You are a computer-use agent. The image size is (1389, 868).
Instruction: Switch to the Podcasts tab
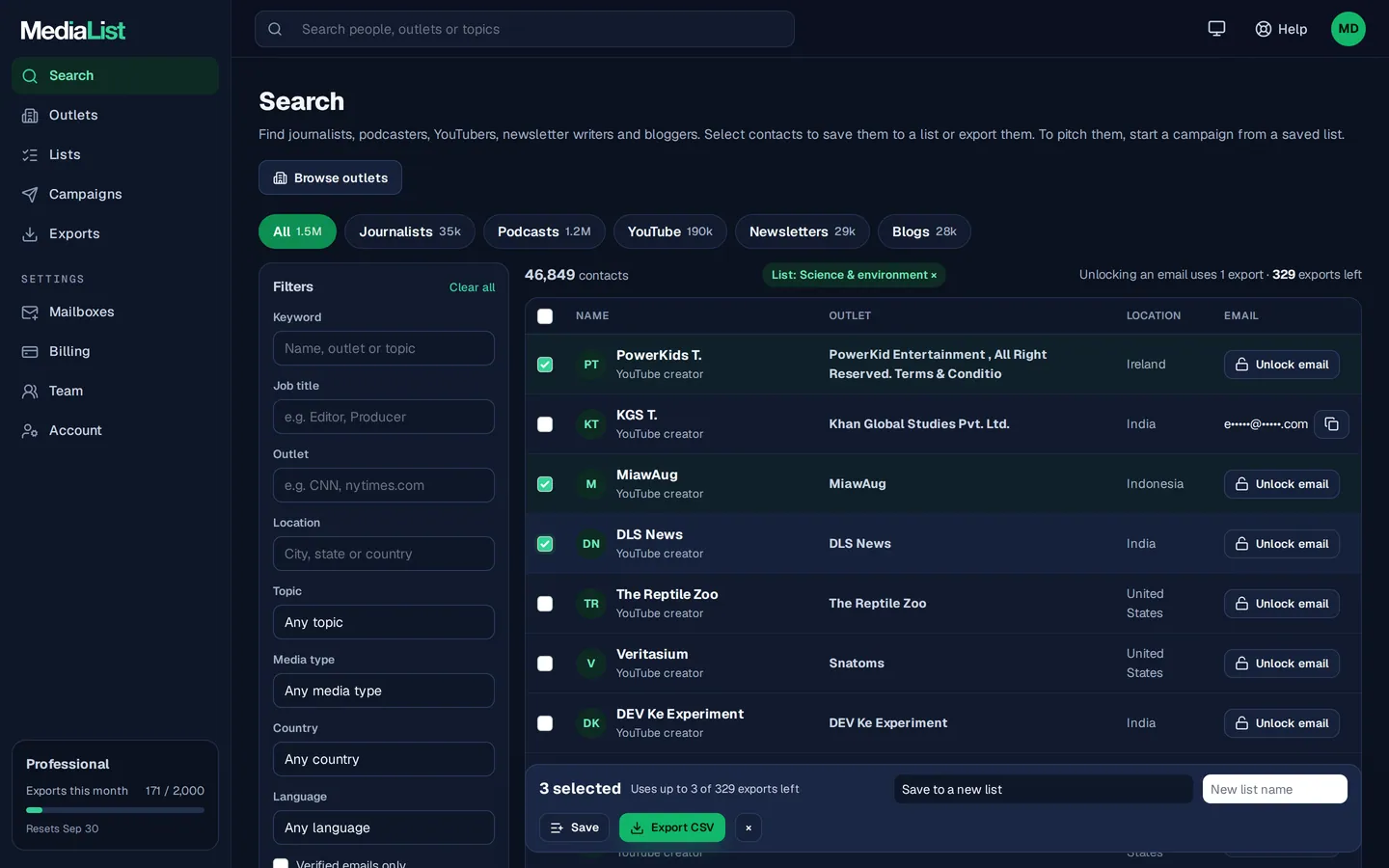544,231
